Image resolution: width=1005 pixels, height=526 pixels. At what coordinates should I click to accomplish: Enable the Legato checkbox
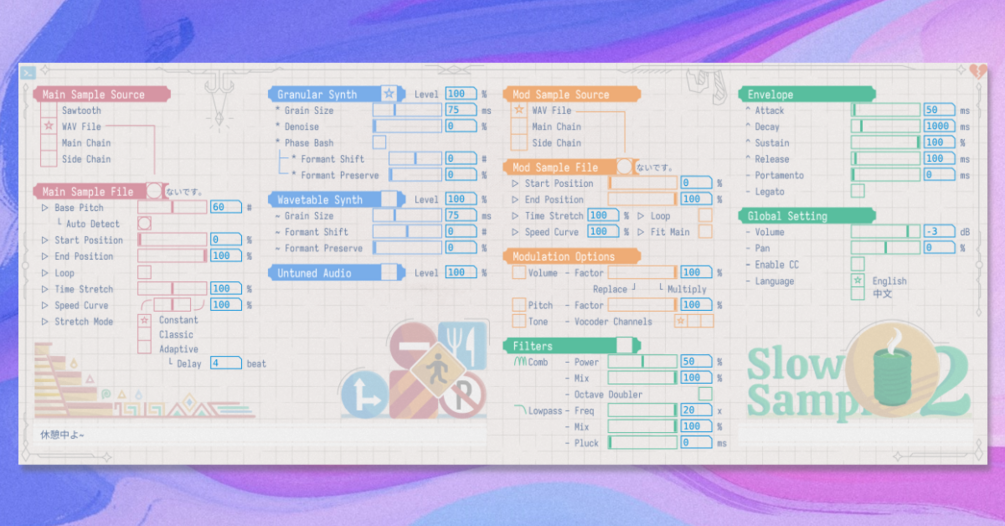[x=858, y=191]
